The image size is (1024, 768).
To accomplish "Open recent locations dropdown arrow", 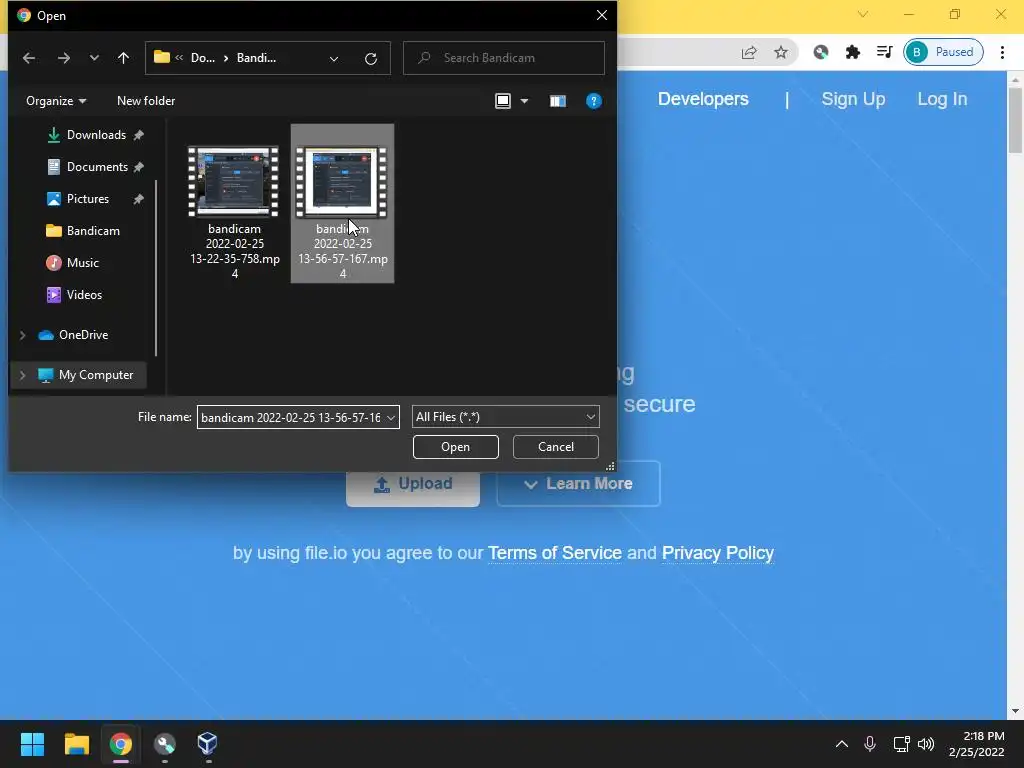I will point(94,58).
